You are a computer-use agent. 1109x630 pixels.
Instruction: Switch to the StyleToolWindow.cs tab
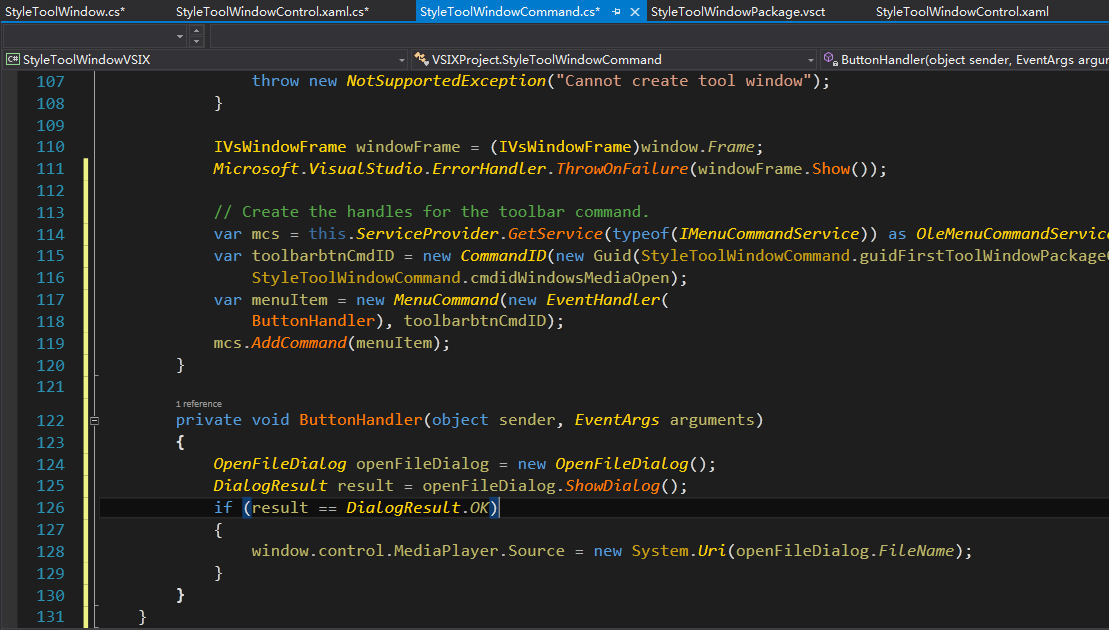(x=65, y=12)
